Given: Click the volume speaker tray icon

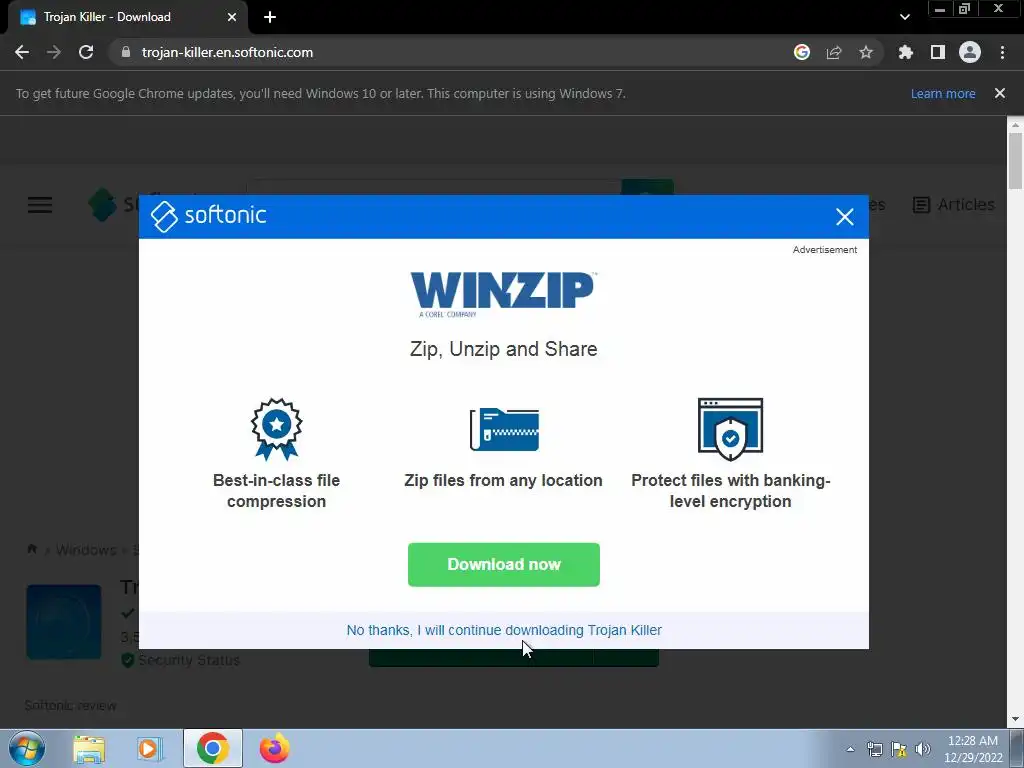Looking at the screenshot, I should point(923,749).
